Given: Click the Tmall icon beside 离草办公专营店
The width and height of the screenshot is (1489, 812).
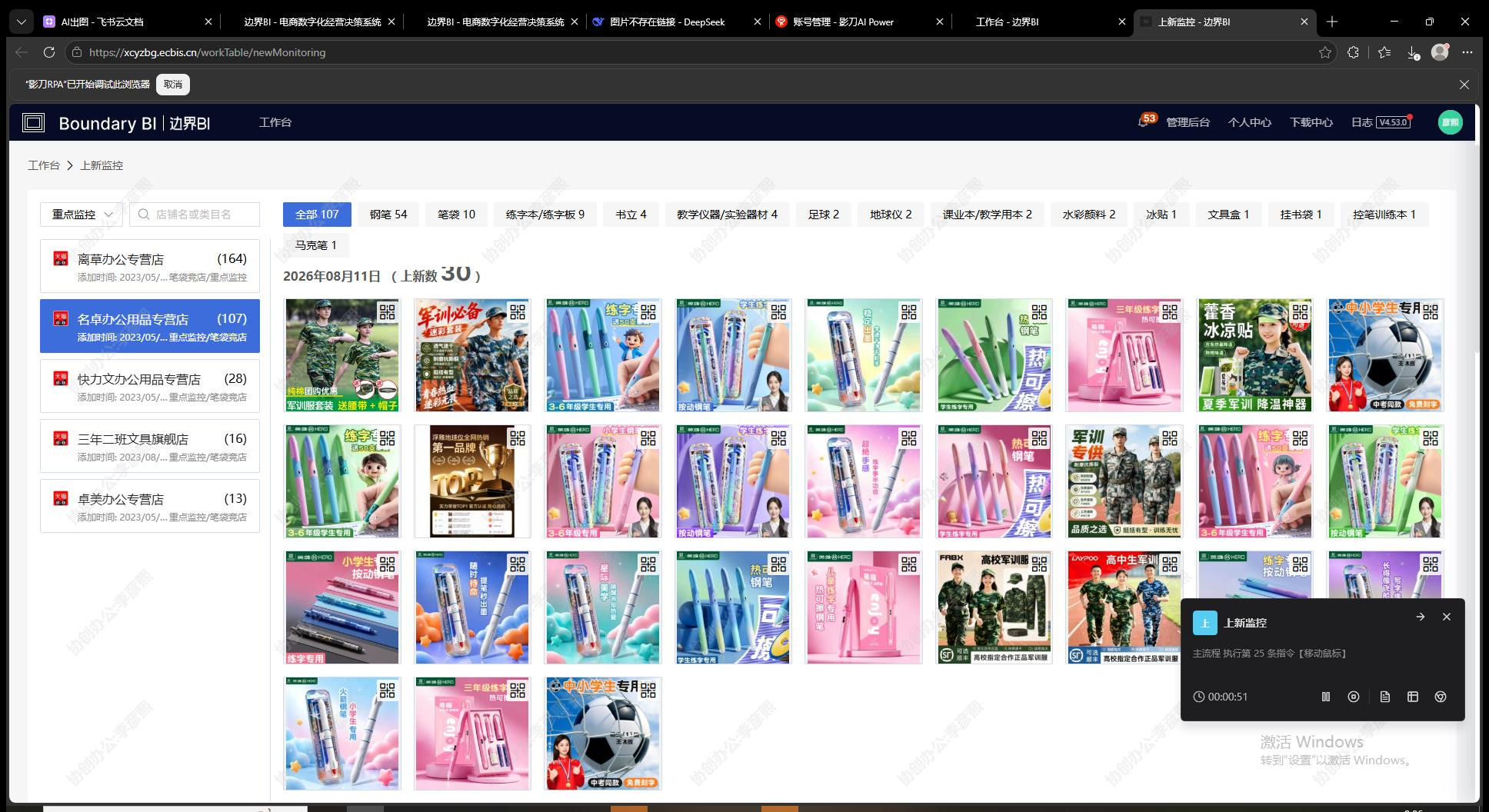Looking at the screenshot, I should tap(61, 258).
